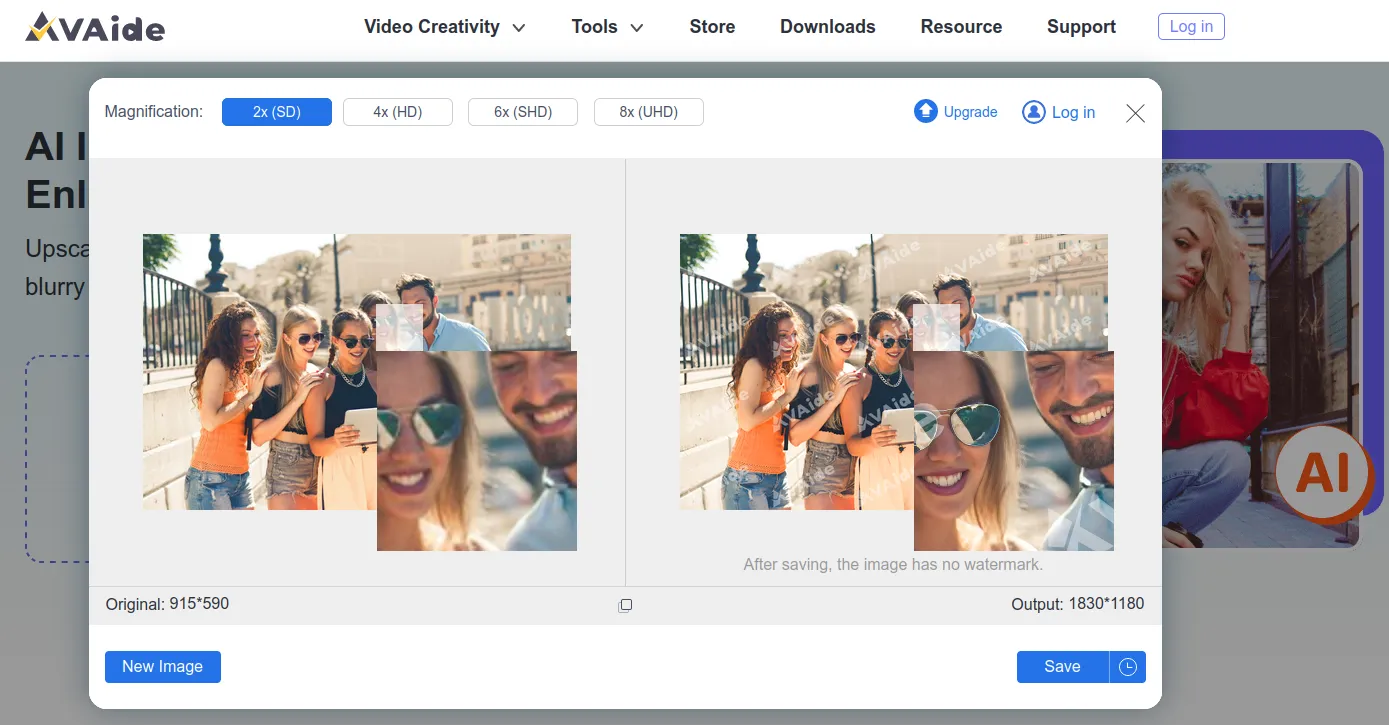This screenshot has width=1389, height=725.
Task: Toggle the compare view icon near the size info
Action: (x=625, y=604)
